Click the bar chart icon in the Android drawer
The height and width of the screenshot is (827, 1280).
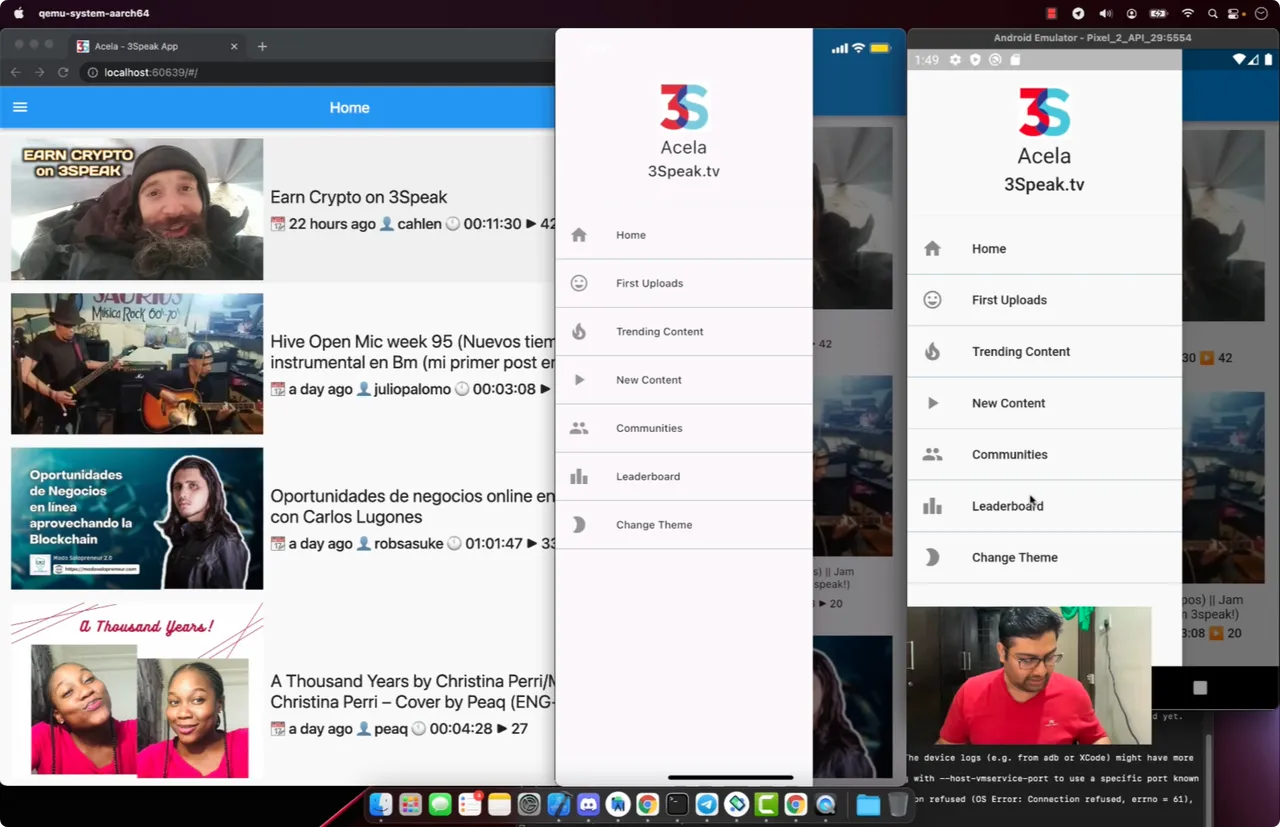(932, 506)
